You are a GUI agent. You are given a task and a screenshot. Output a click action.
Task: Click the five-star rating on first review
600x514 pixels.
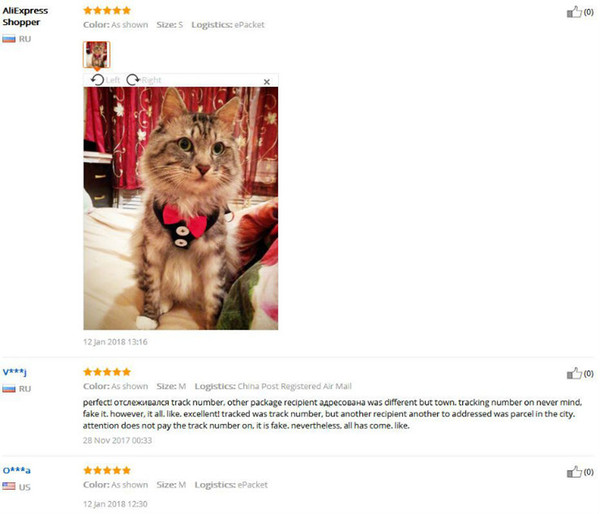[x=107, y=10]
